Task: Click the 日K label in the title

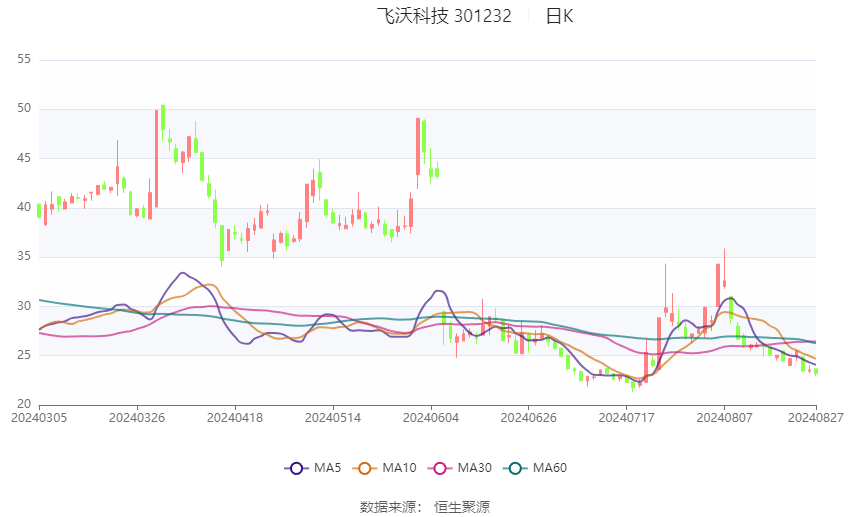Action: (x=559, y=16)
